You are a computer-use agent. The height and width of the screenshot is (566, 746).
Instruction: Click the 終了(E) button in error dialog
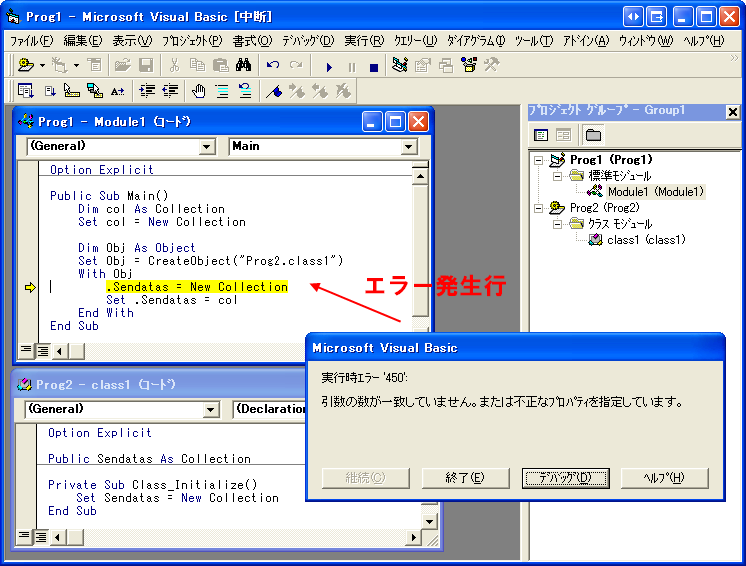(465, 478)
